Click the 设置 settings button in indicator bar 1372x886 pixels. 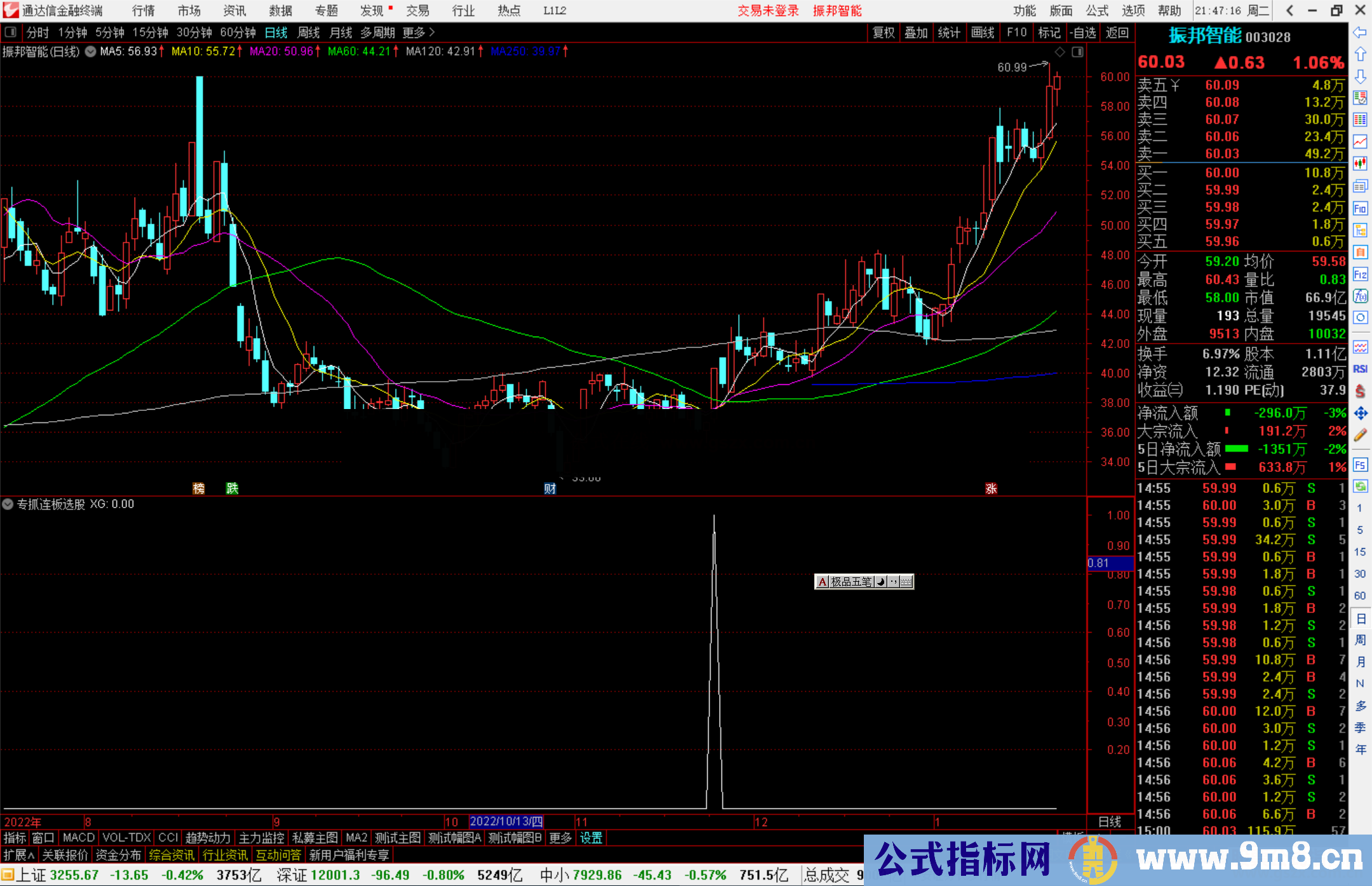point(591,838)
